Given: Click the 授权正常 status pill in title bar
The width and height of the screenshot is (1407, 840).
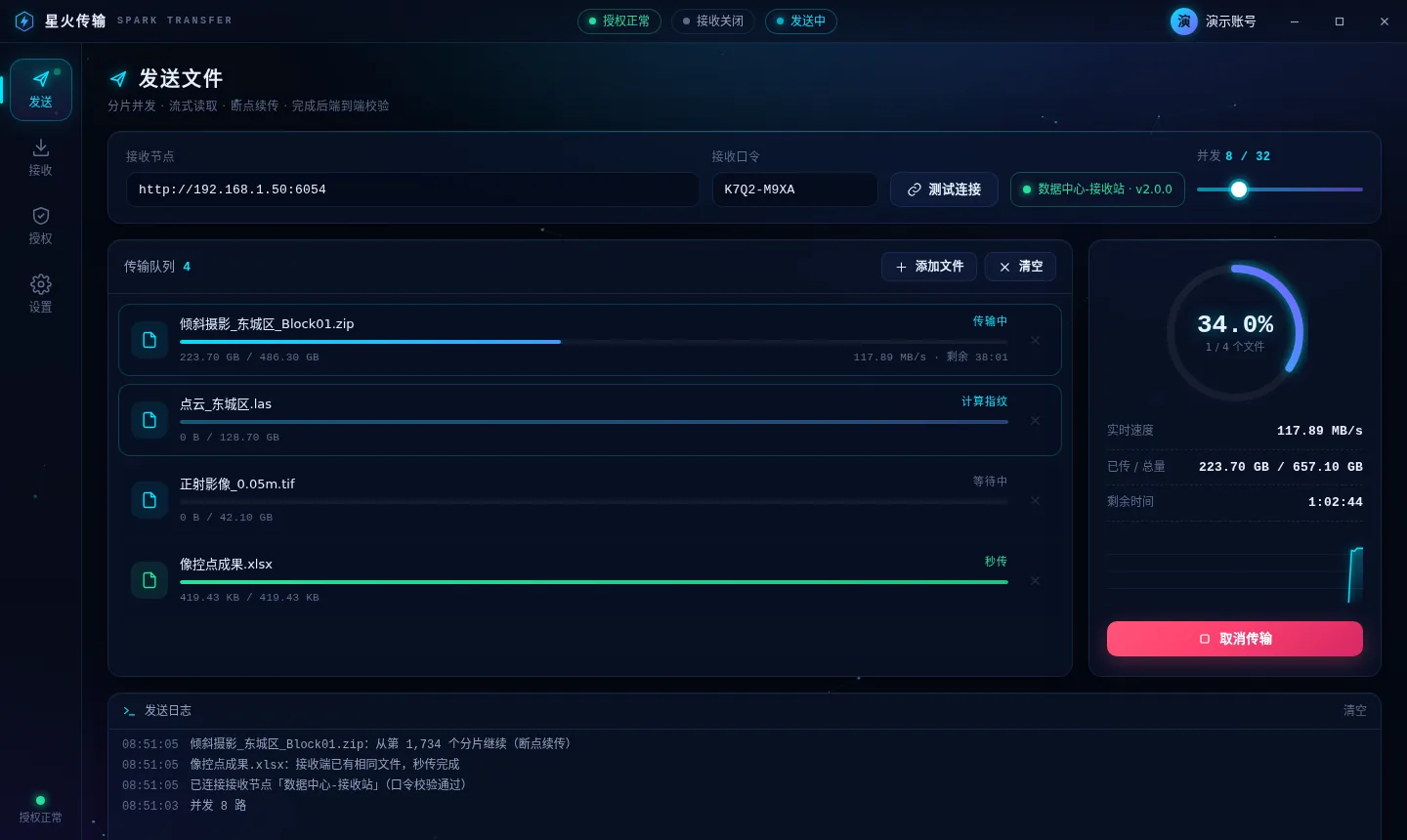Looking at the screenshot, I should [619, 21].
